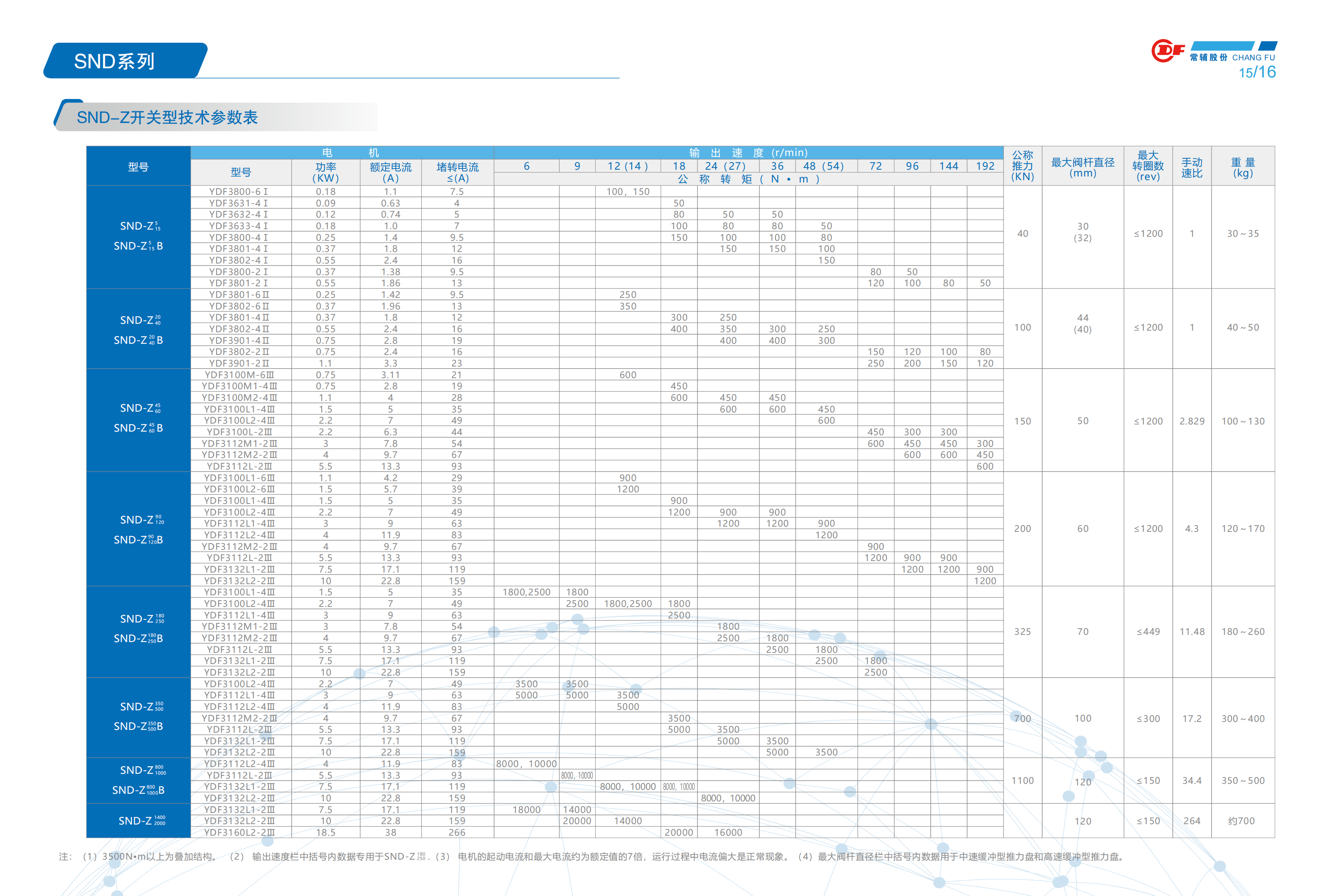Click the YDF3800-6 I motor row
The width and height of the screenshot is (1321, 896).
239,192
